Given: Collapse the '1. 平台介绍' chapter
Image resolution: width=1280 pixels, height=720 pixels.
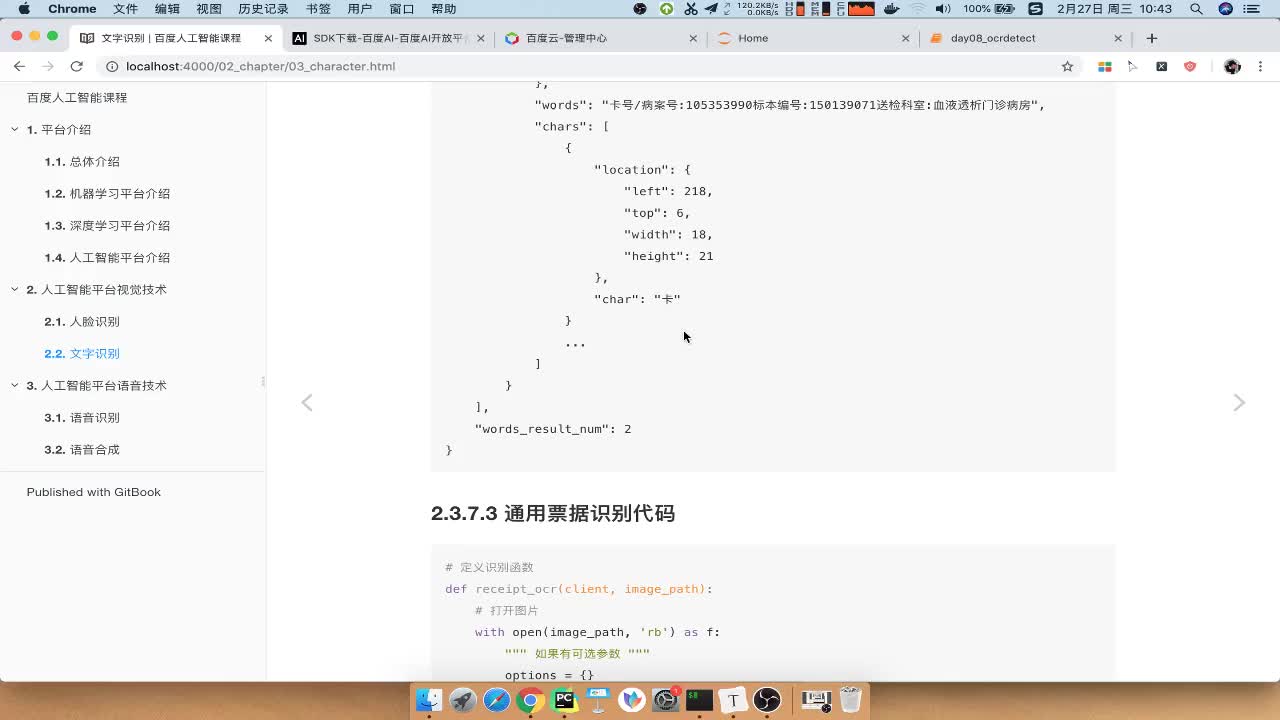Looking at the screenshot, I should point(15,130).
